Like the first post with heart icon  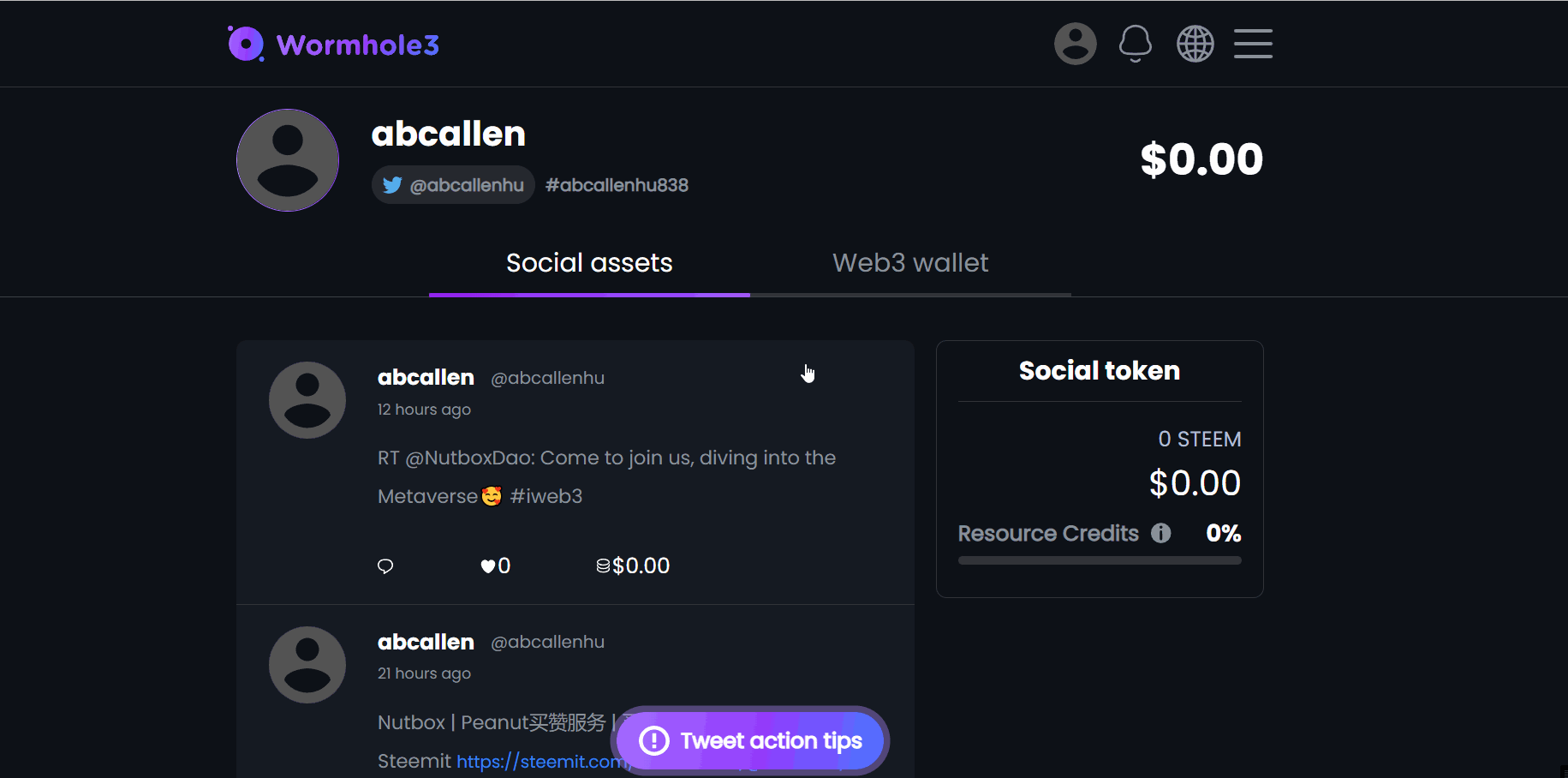[488, 566]
